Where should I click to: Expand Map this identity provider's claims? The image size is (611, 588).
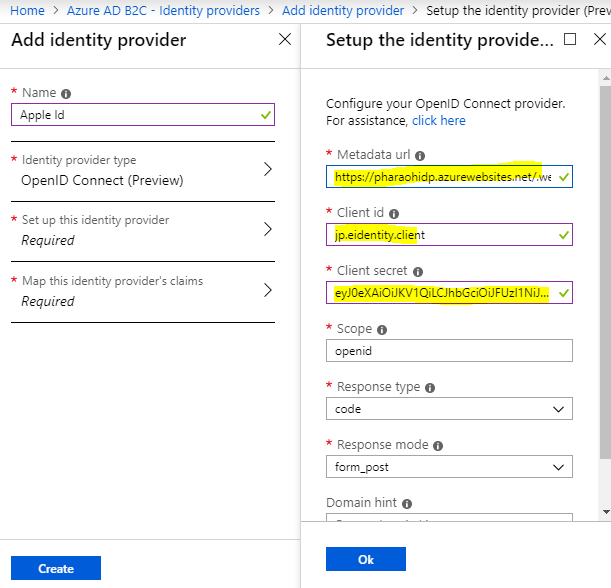point(143,291)
